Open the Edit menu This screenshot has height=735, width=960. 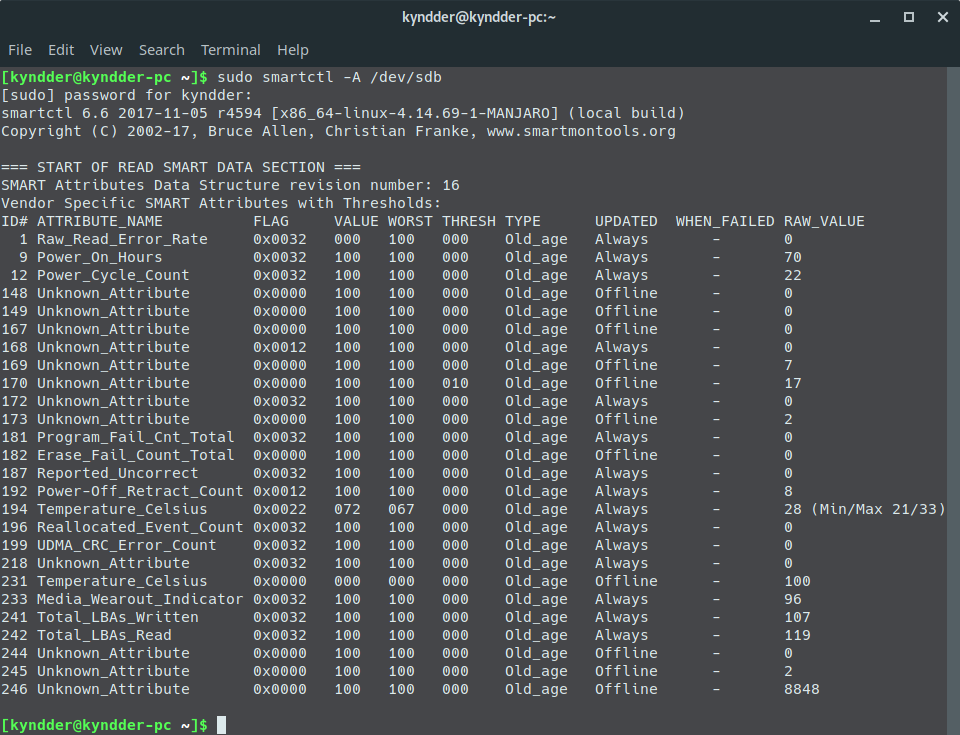(x=61, y=50)
